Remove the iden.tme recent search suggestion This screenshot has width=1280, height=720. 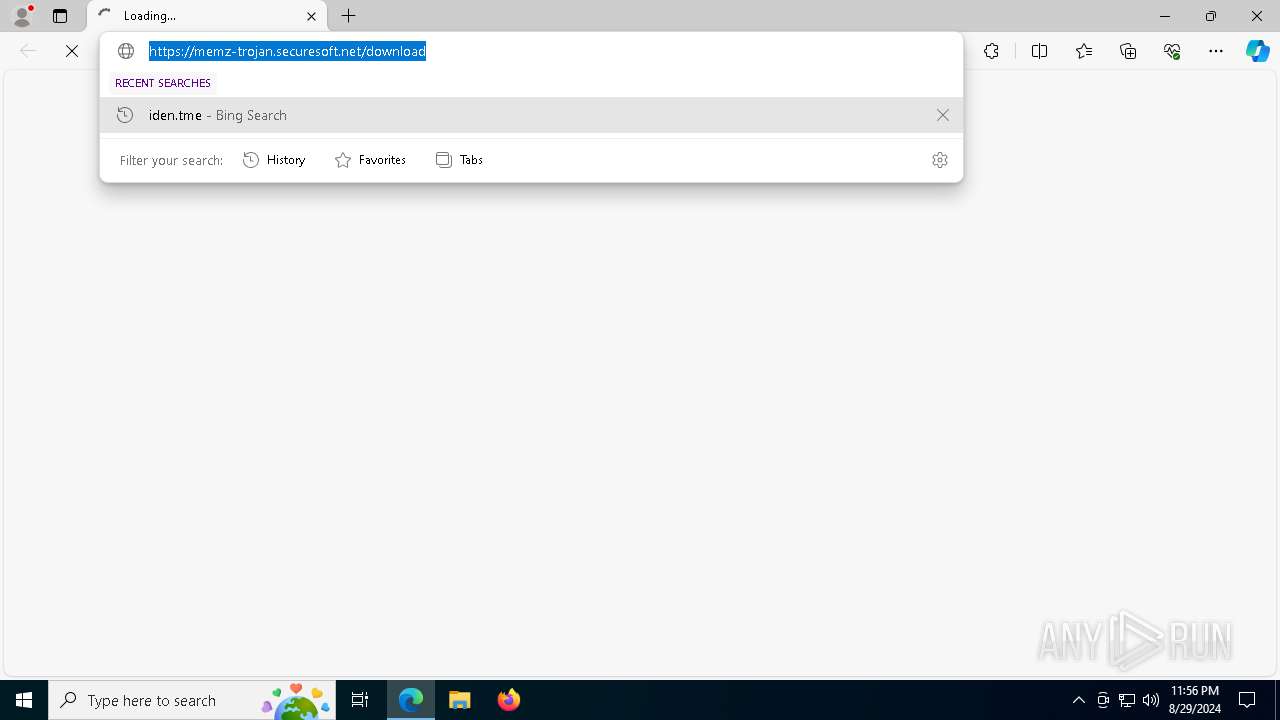(942, 115)
